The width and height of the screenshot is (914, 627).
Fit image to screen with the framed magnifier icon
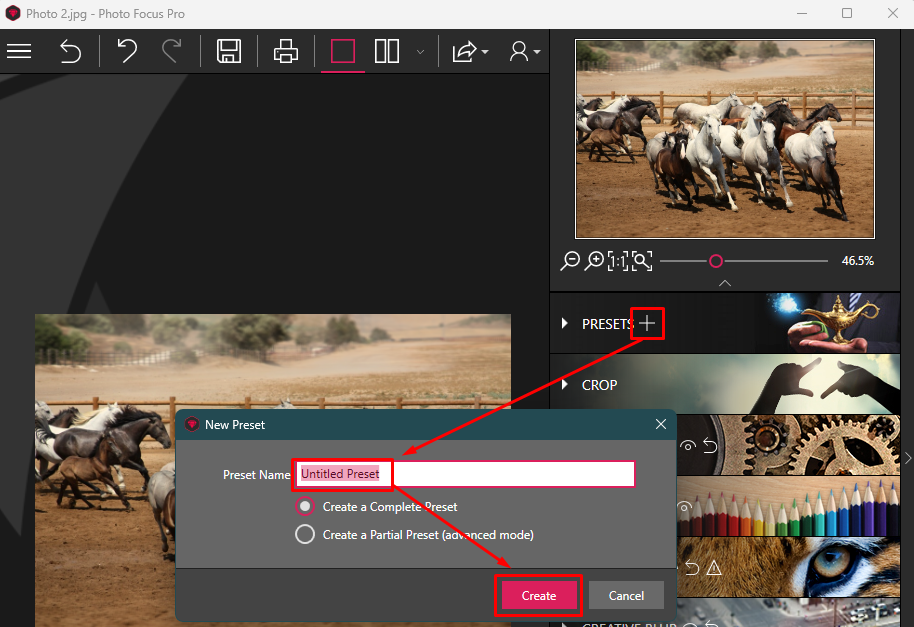tap(642, 260)
